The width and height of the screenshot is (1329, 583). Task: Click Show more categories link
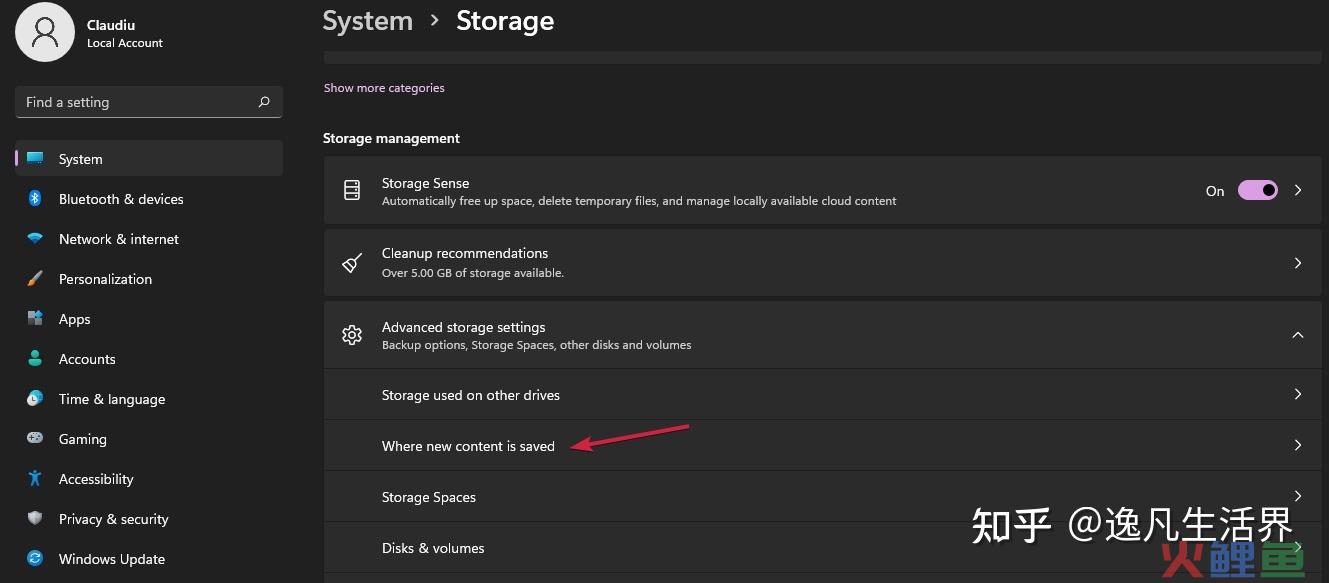click(x=384, y=88)
